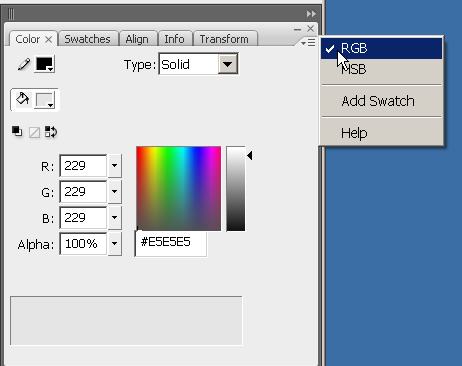
Task: Click the Alpha 100% field
Action: point(83,244)
